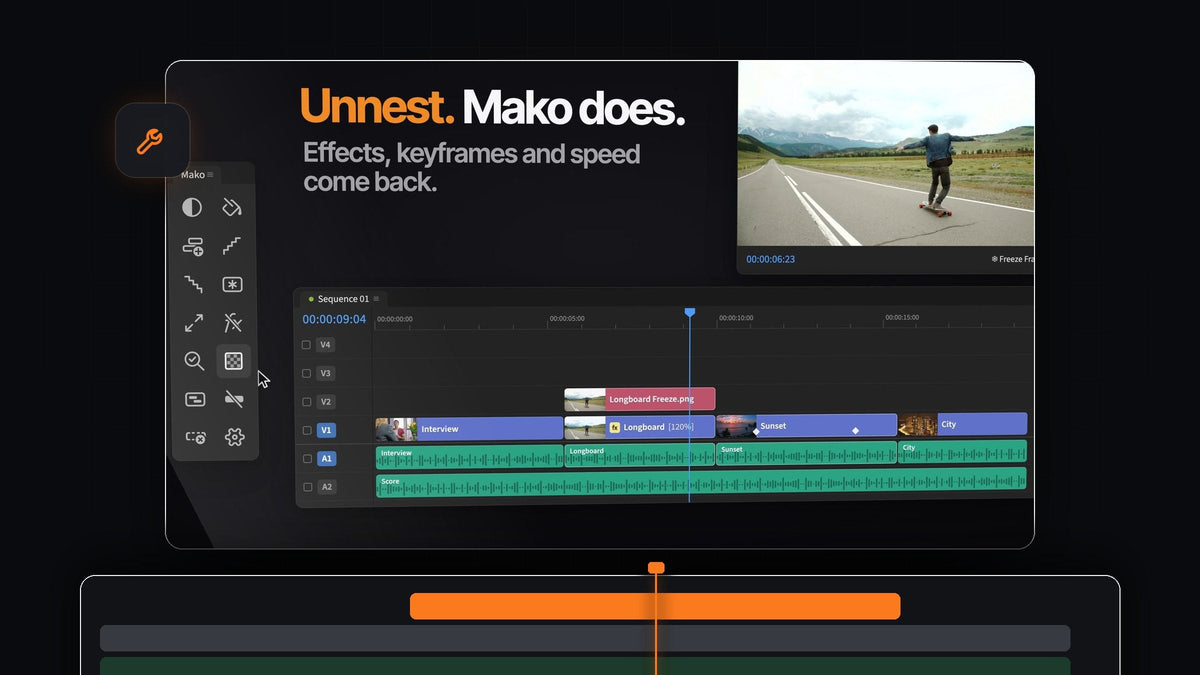Select the Interview video clip on V1
The width and height of the screenshot is (1200, 675).
[x=469, y=429]
